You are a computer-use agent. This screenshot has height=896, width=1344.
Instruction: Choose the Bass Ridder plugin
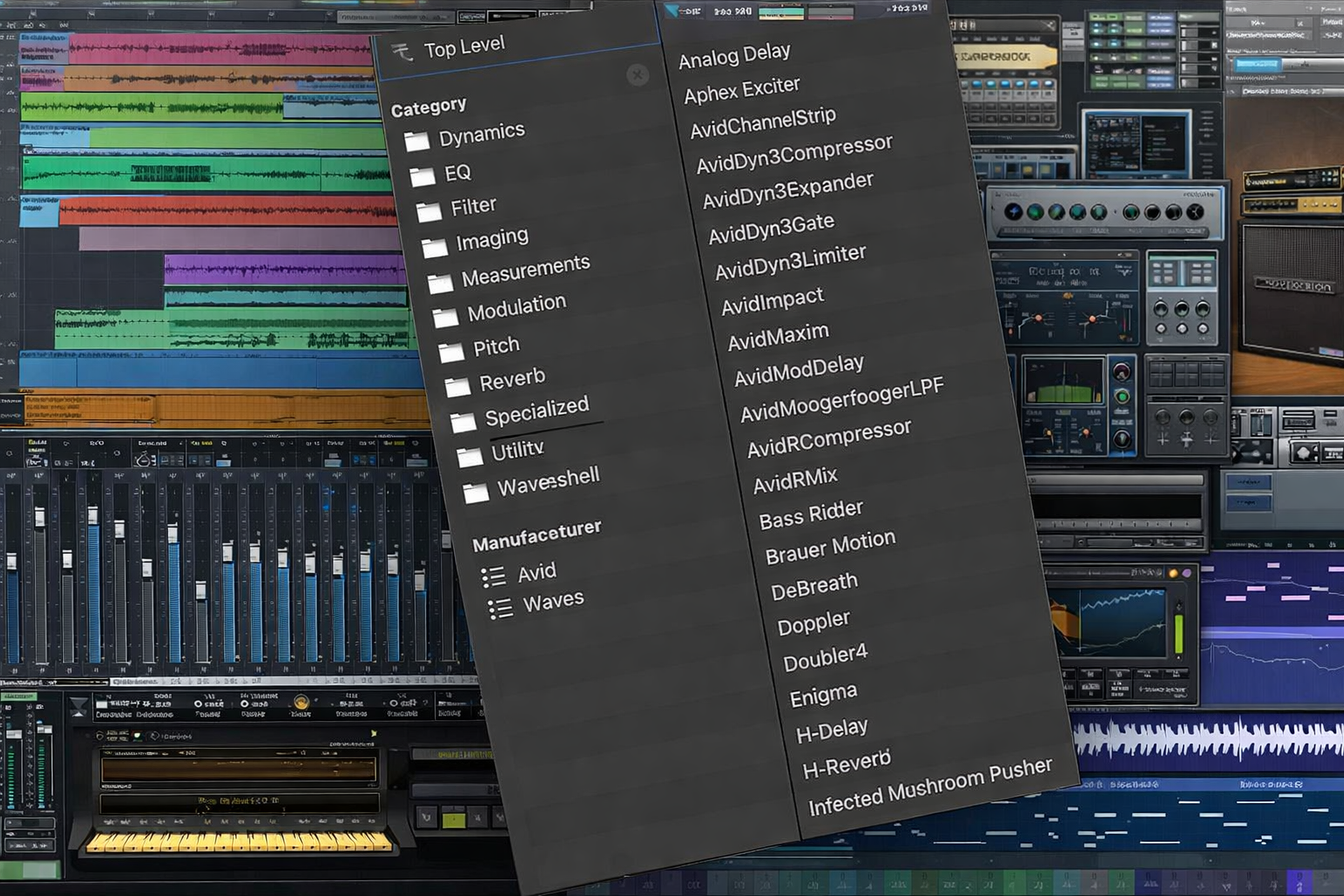click(x=811, y=514)
